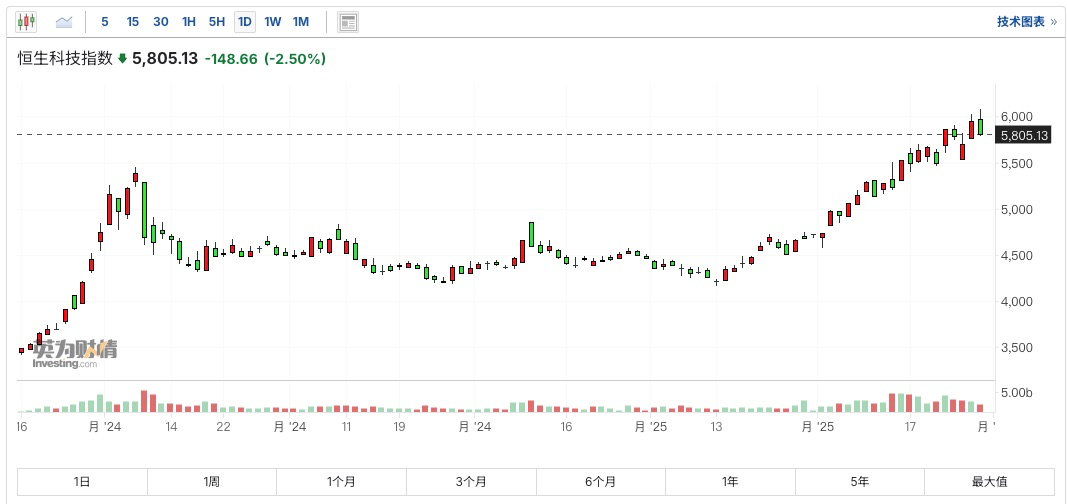Select the 5-minute interval
Viewport: 1067px width, 504px height.
pos(105,21)
